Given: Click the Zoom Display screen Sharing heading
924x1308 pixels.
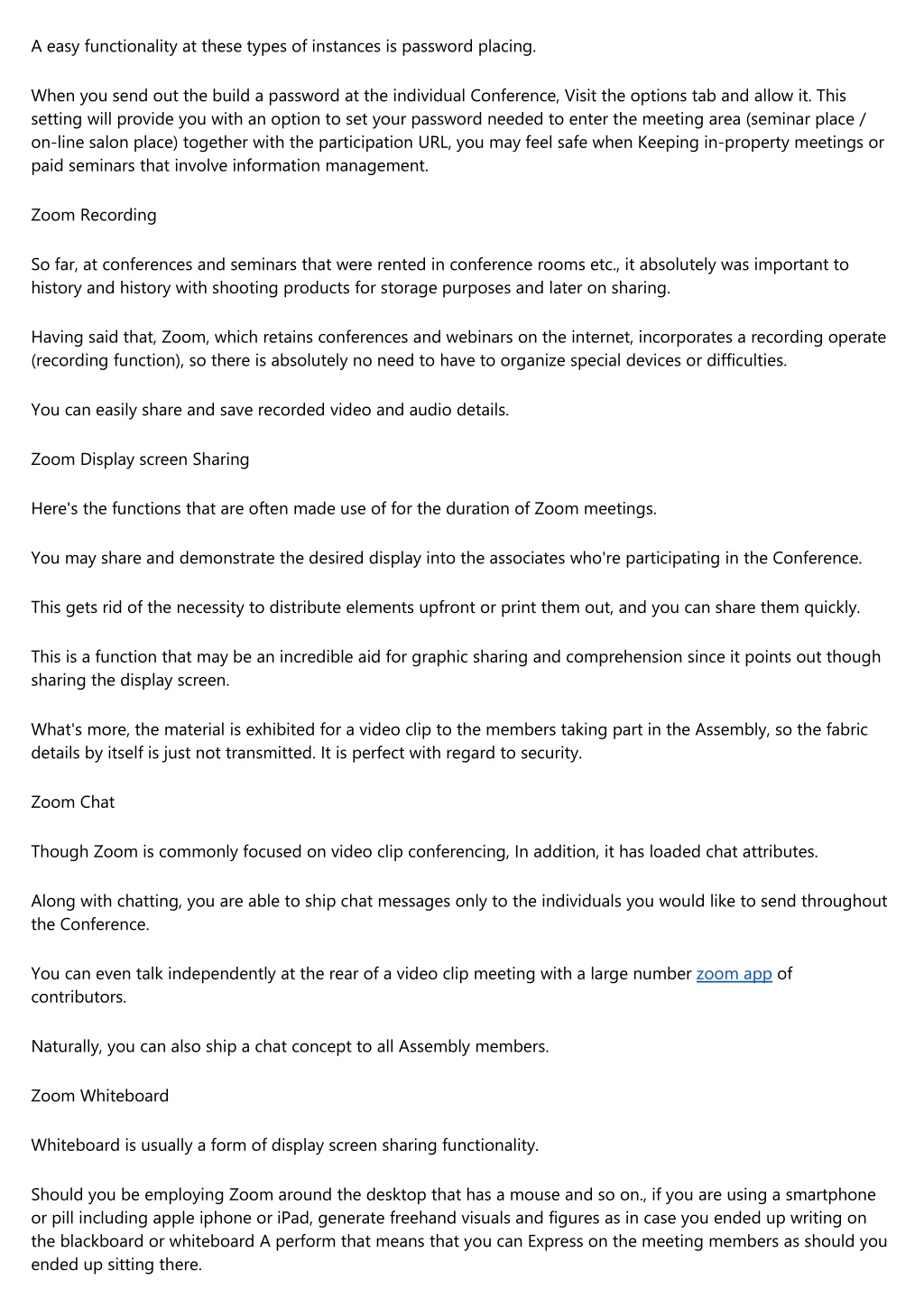Looking at the screenshot, I should pos(140,459).
